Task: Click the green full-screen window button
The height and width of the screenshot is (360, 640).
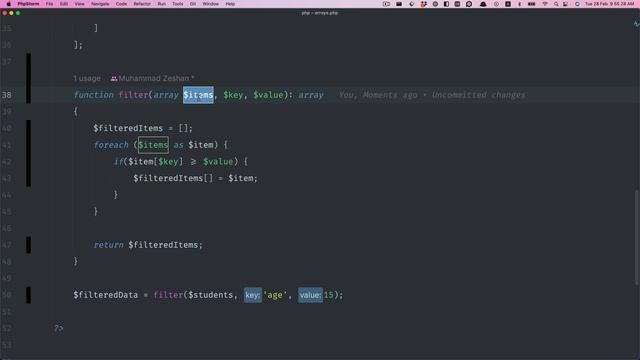Action: pyautogui.click(x=18, y=13)
